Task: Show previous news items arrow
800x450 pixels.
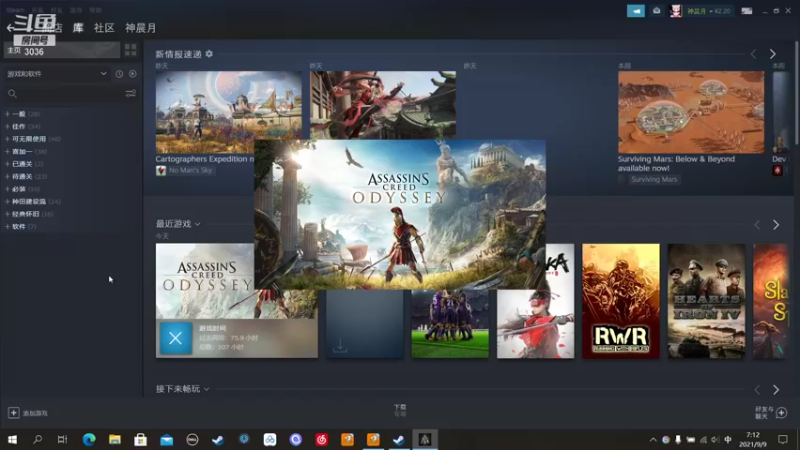Action: coord(754,54)
